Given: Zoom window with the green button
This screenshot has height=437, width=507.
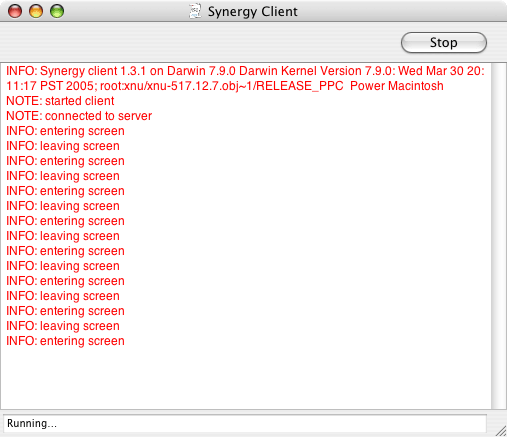Looking at the screenshot, I should (57, 11).
